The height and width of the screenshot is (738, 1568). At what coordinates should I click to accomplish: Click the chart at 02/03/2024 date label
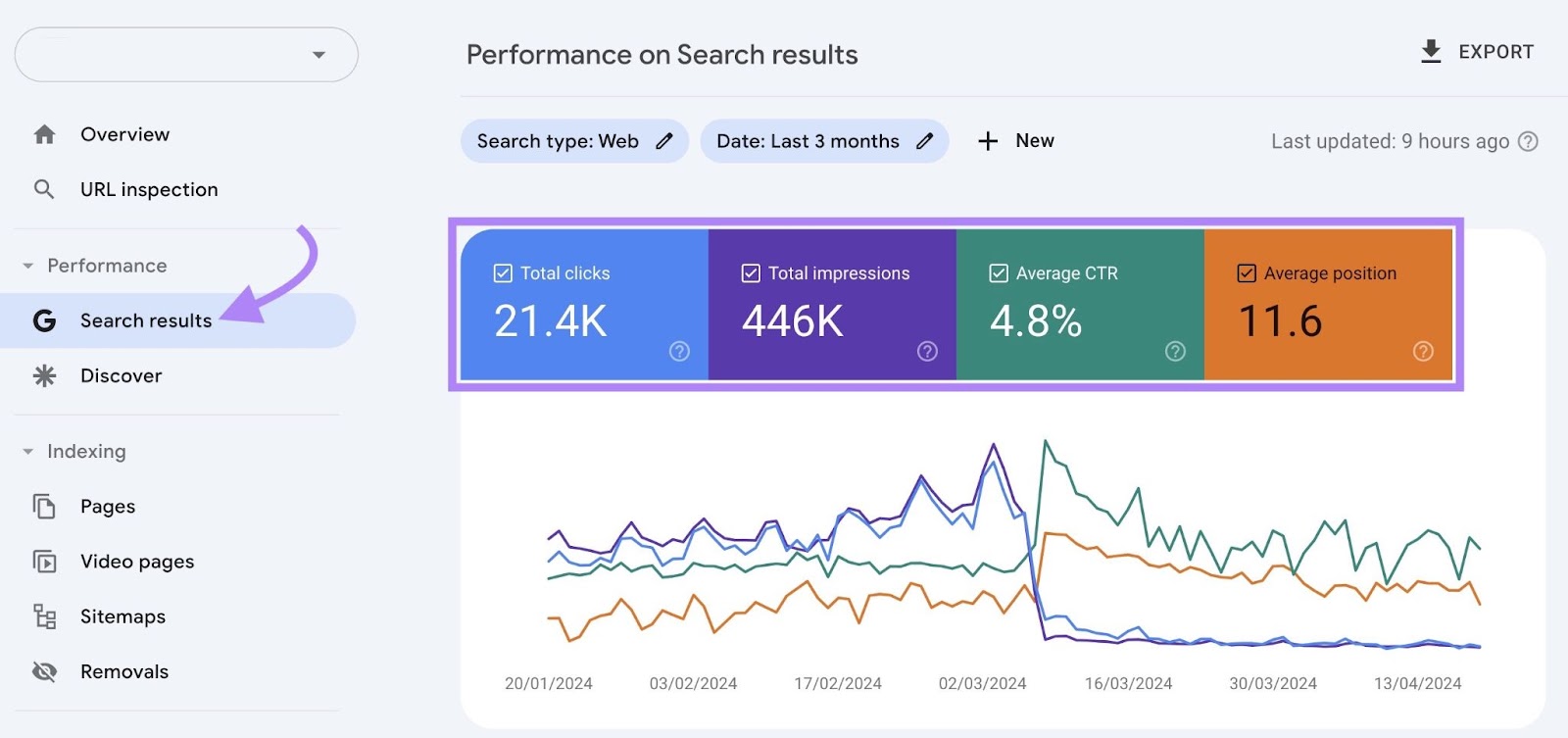[982, 683]
